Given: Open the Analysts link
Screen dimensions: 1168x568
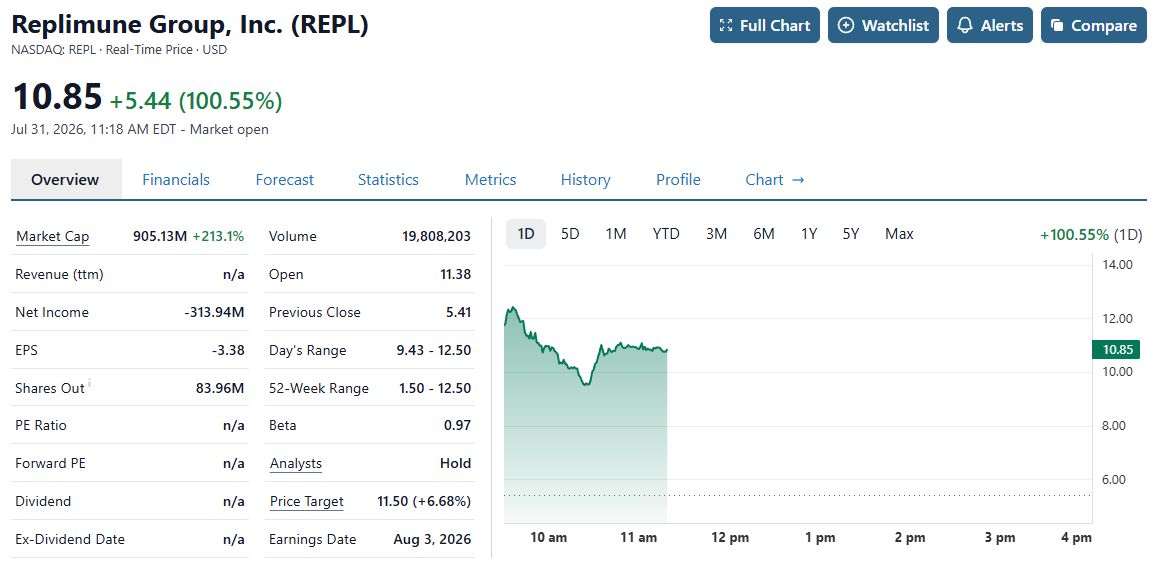Looking at the screenshot, I should (x=296, y=464).
